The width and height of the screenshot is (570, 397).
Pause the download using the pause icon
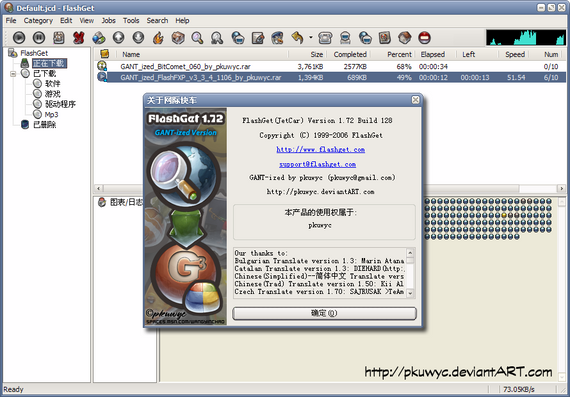click(39, 37)
